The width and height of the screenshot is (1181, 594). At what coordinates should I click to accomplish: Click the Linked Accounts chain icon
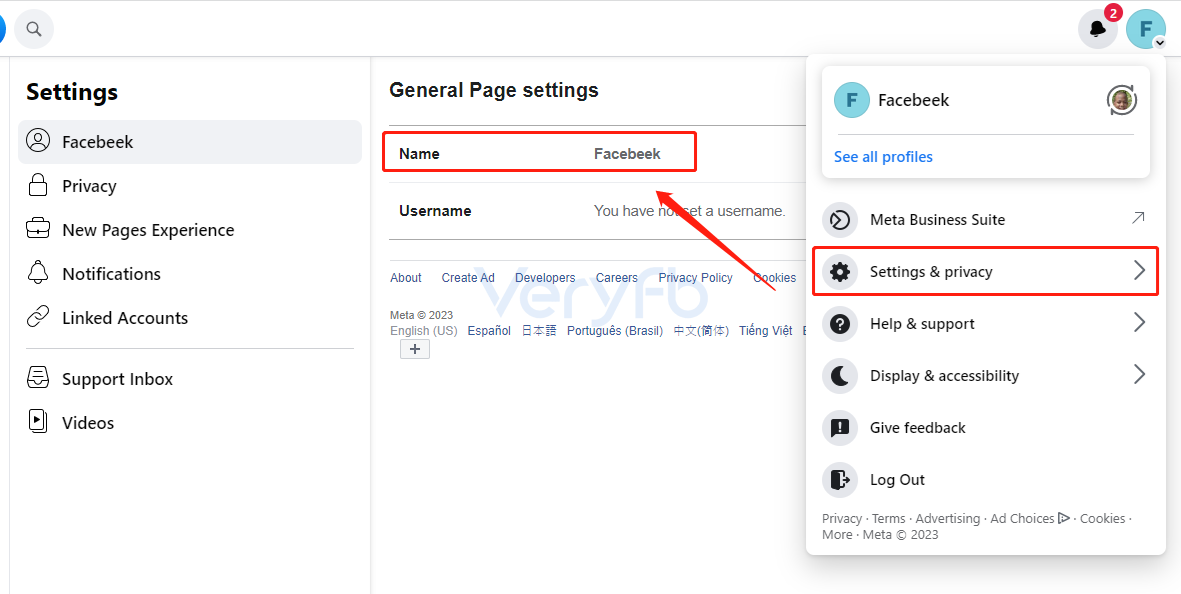pos(38,317)
